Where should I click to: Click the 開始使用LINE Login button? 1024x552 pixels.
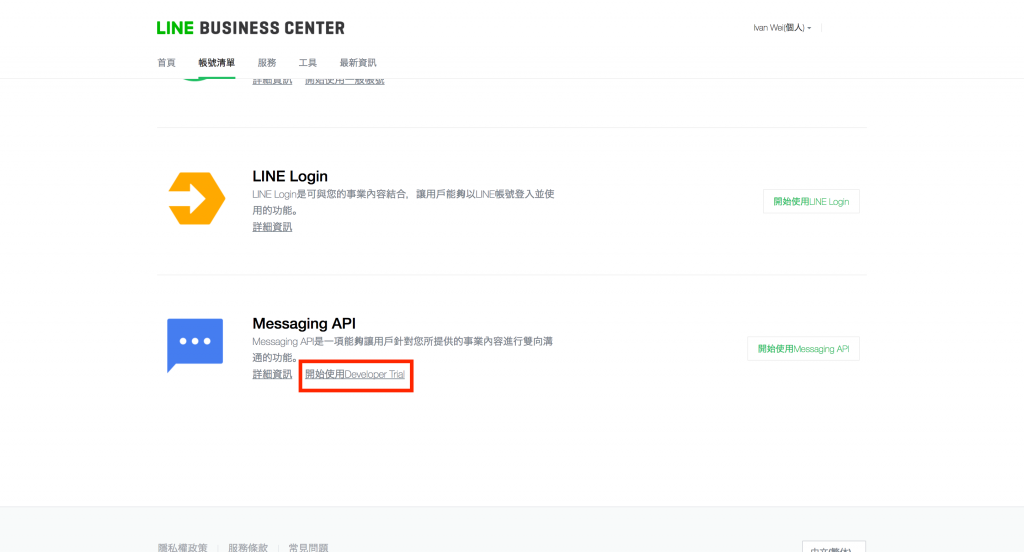(x=811, y=201)
